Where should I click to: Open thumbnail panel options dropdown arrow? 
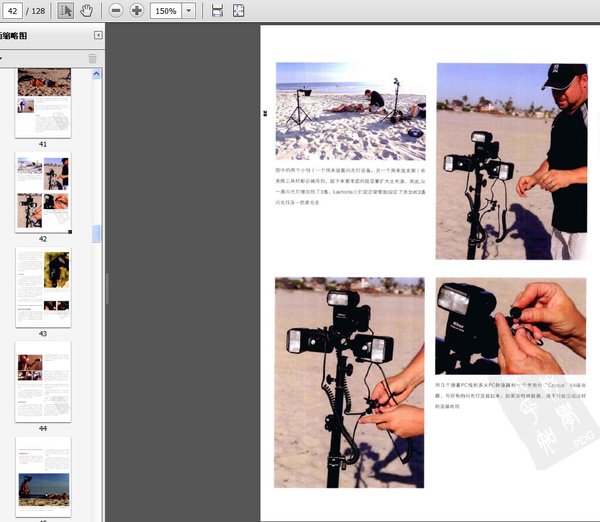tap(3, 59)
